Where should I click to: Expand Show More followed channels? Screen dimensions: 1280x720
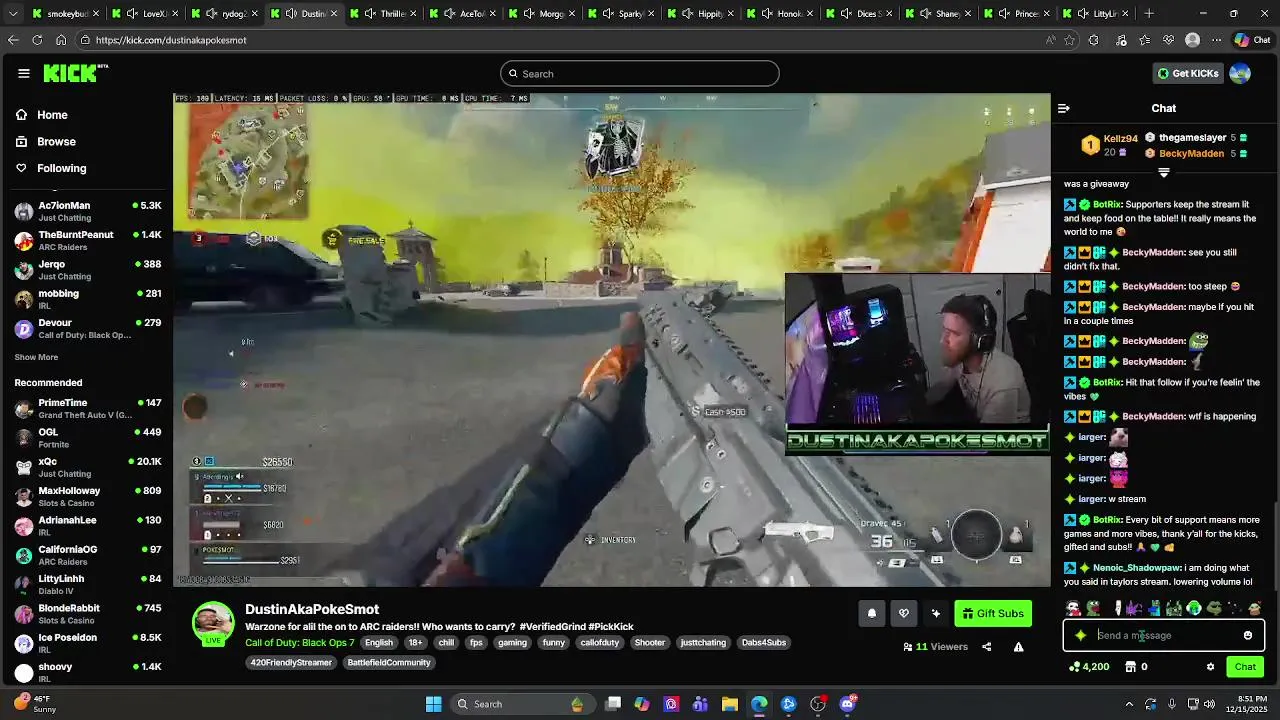[x=36, y=357]
